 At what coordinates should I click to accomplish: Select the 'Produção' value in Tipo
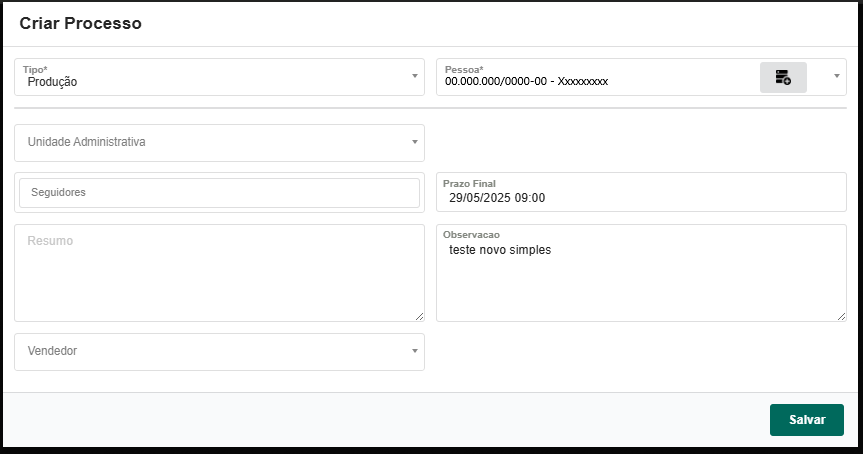click(x=52, y=82)
